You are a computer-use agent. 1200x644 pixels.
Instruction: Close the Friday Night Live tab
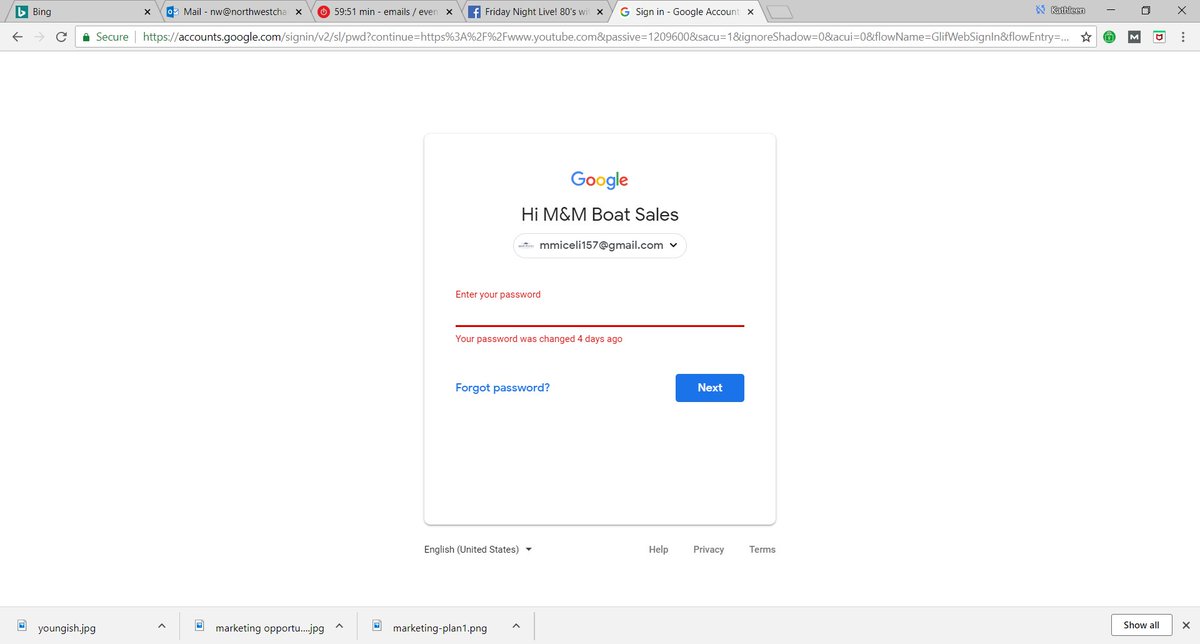pos(598,12)
